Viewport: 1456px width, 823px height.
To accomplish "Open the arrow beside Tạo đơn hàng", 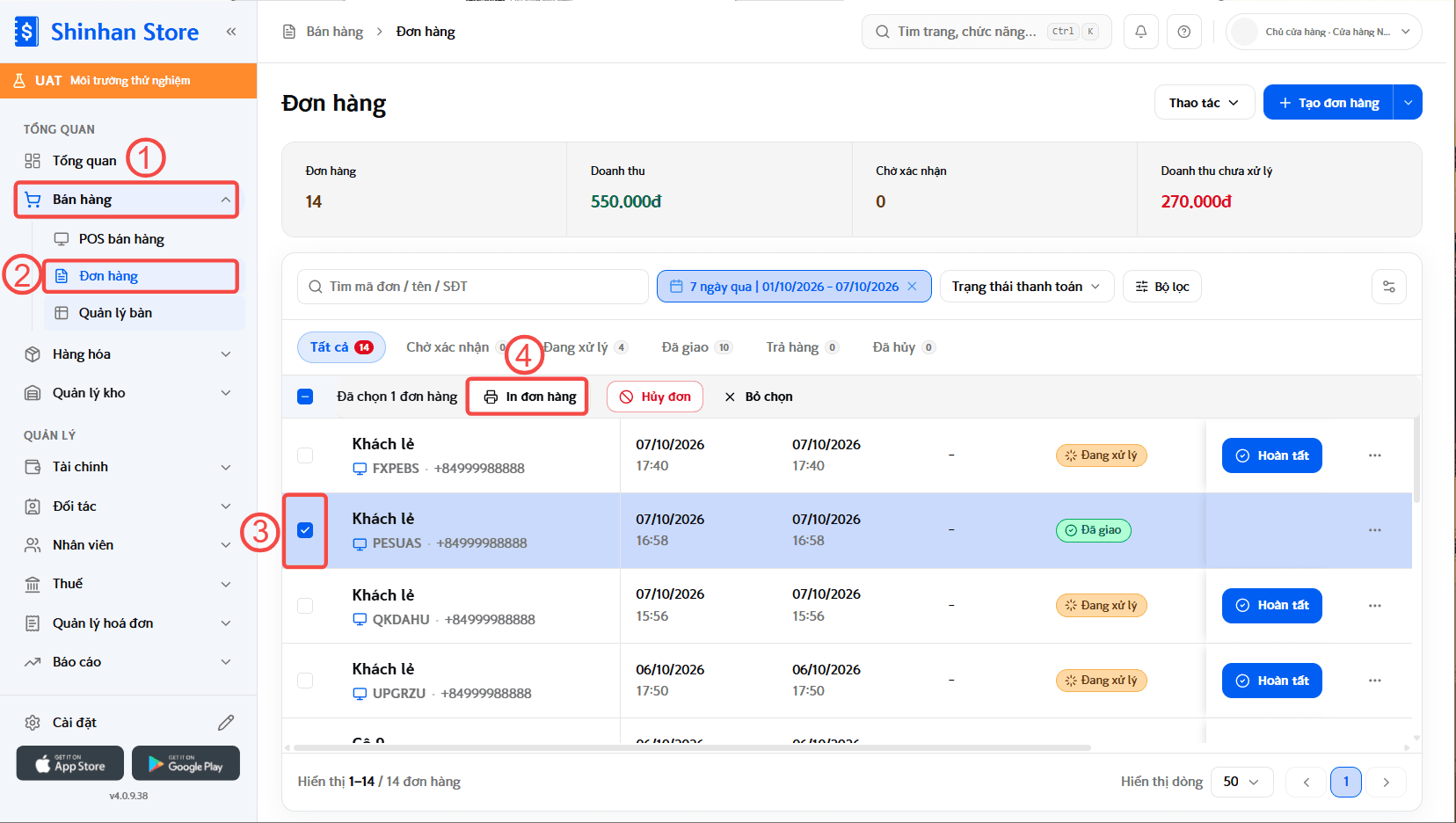I will pyautogui.click(x=1408, y=103).
